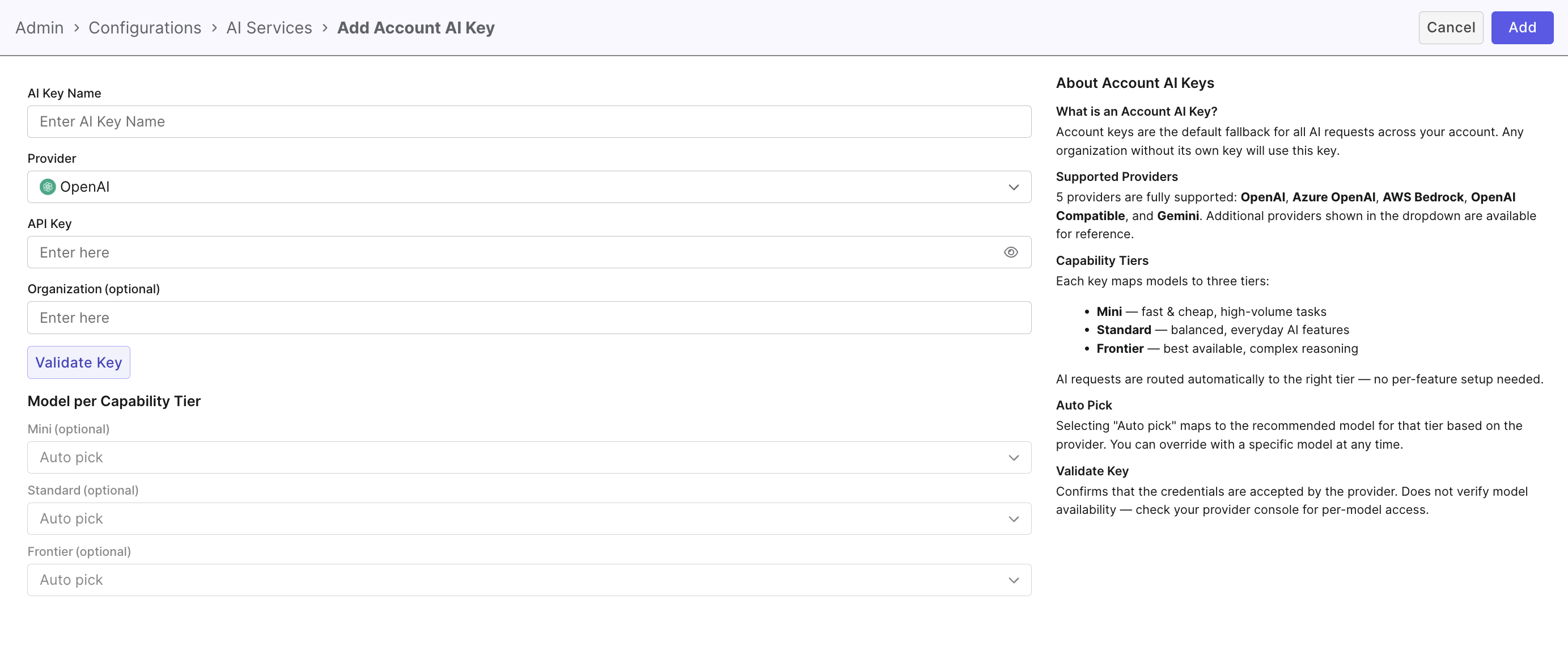Viewport: 1568px width, 650px height.
Task: Expand the Provider dropdown chevron
Action: [x=1014, y=187]
